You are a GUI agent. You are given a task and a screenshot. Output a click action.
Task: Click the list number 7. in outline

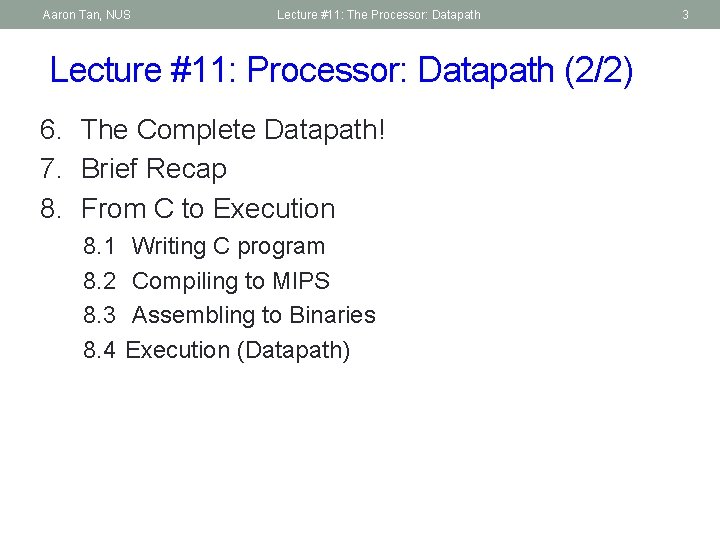point(51,169)
